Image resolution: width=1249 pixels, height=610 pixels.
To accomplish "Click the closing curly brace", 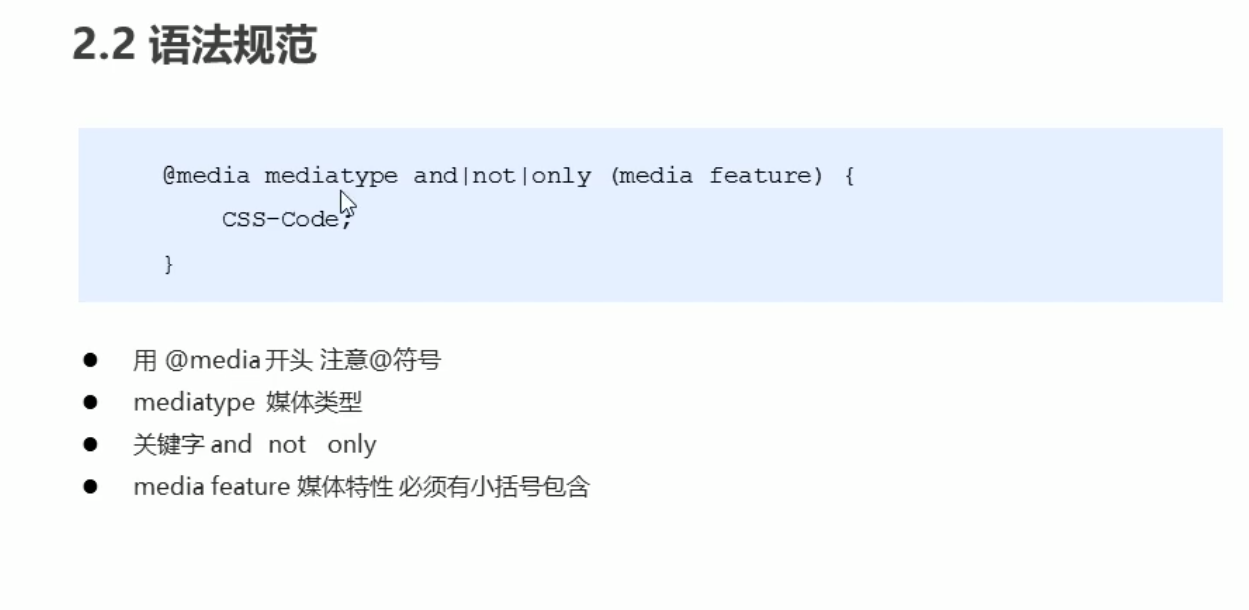I will 168,264.
